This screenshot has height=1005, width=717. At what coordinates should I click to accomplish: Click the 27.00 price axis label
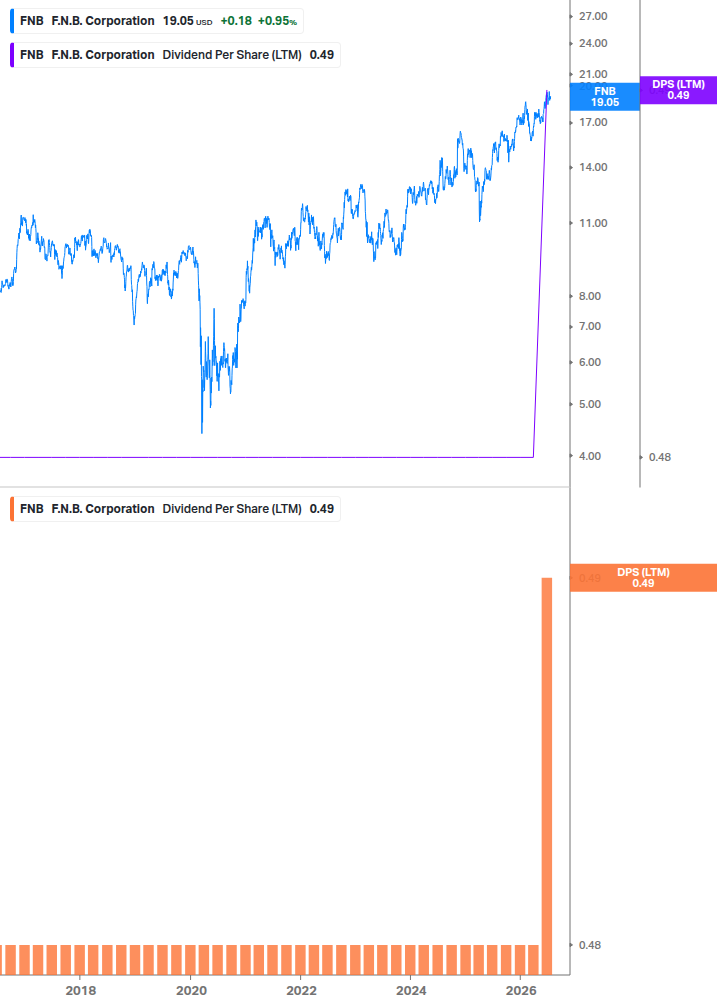point(593,16)
